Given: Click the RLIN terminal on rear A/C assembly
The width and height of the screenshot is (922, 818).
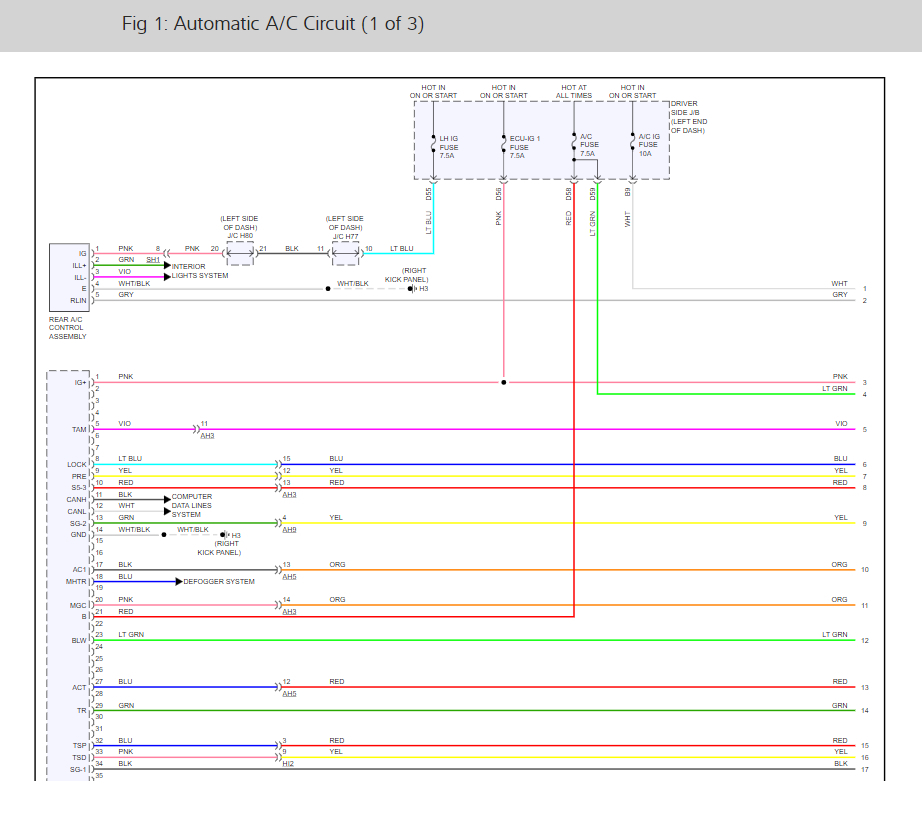Looking at the screenshot, I should point(77,300).
